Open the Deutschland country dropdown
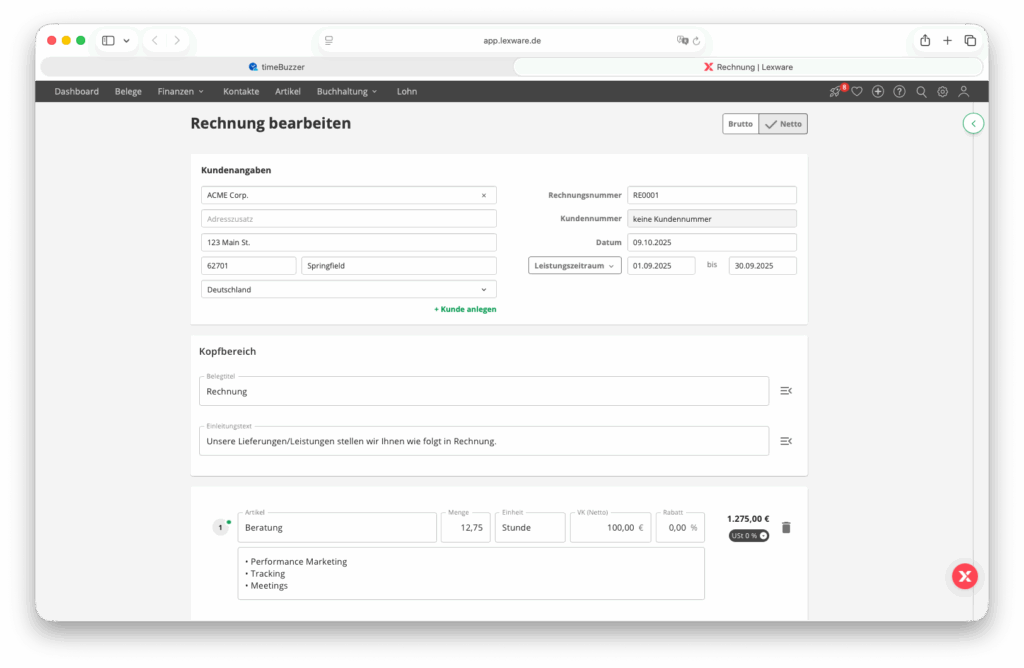 [348, 290]
